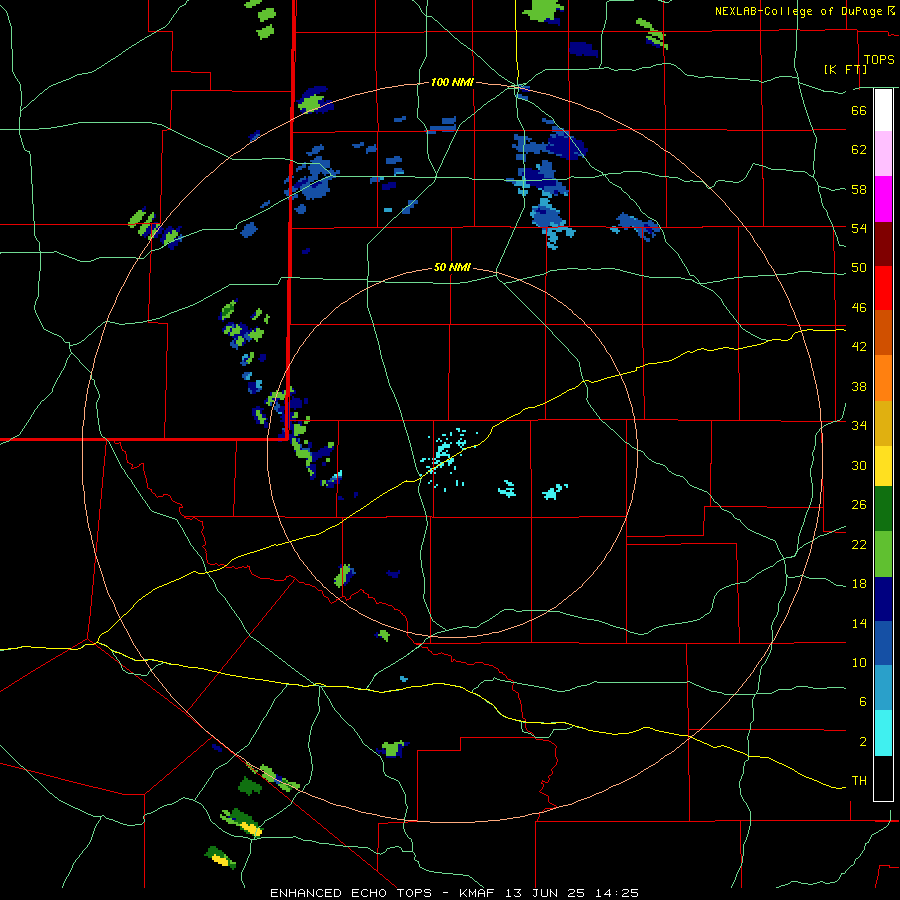Select the "14" scale label
The height and width of the screenshot is (900, 900).
coord(859,623)
